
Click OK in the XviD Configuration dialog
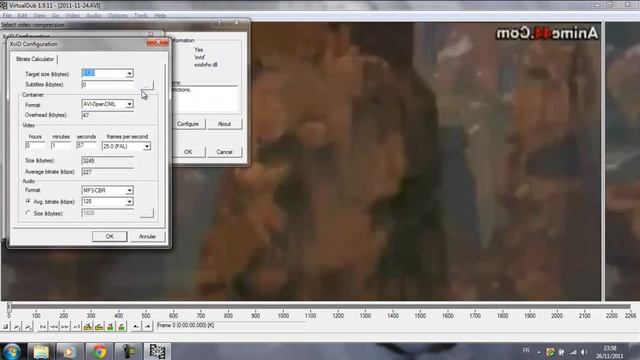coord(110,236)
